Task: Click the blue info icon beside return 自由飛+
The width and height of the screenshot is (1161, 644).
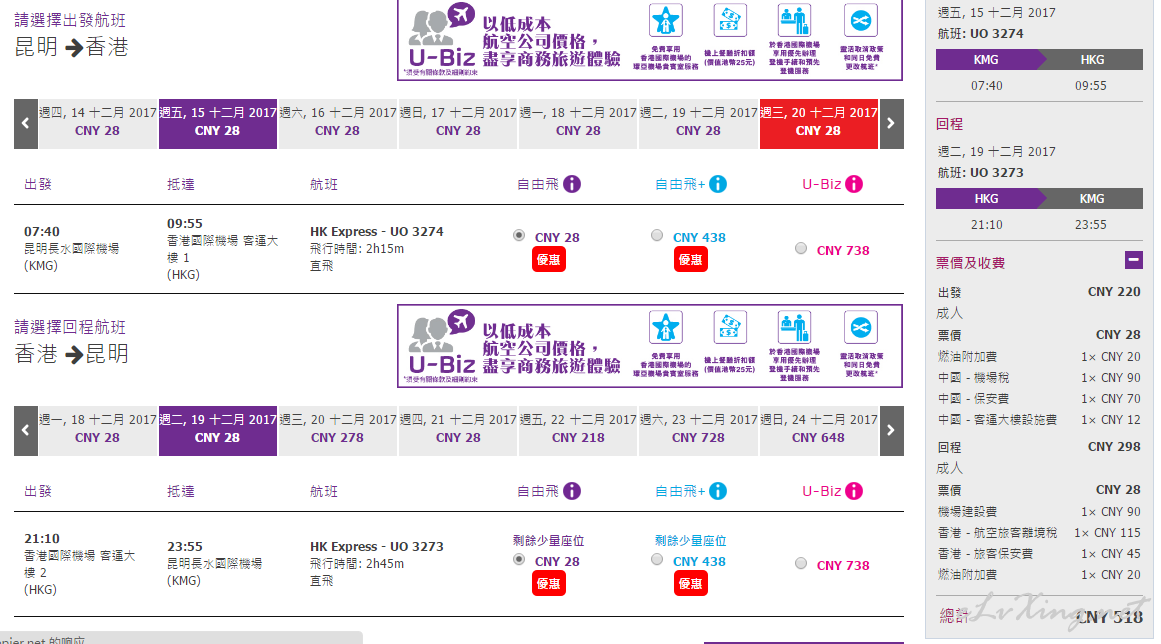Action: pyautogui.click(x=717, y=491)
